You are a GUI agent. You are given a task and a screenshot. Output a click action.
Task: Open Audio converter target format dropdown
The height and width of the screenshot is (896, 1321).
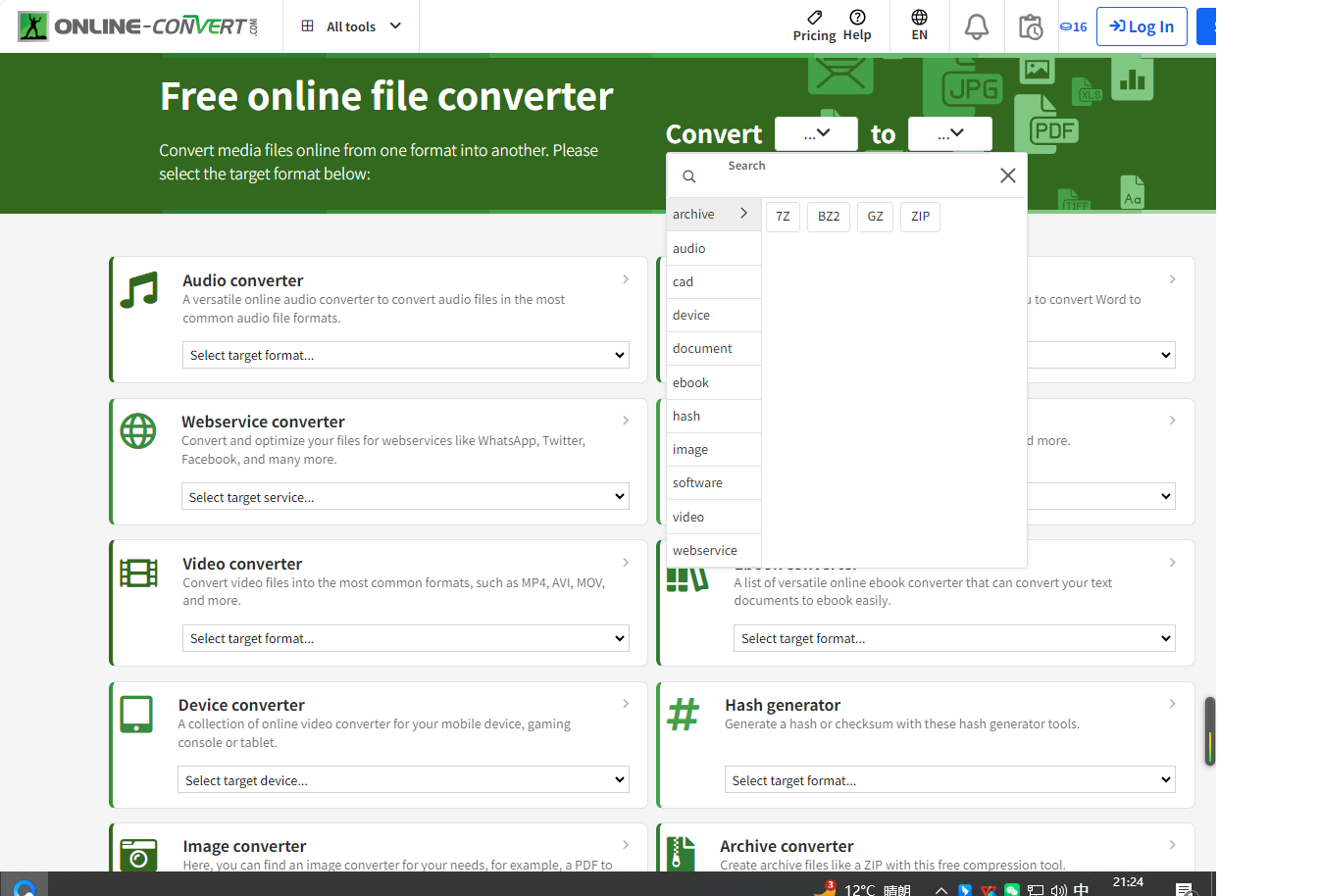(405, 355)
